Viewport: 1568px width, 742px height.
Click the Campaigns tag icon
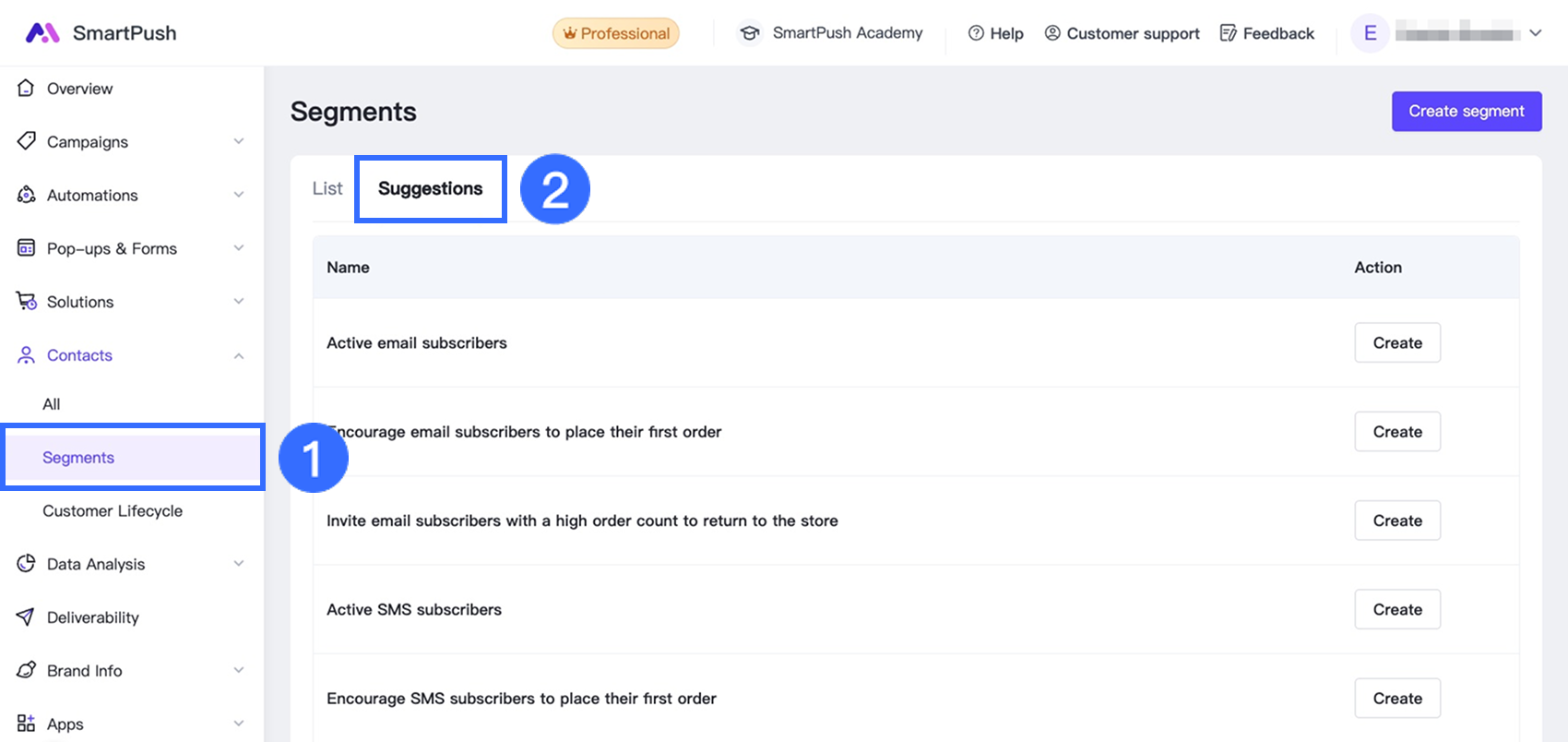[26, 141]
